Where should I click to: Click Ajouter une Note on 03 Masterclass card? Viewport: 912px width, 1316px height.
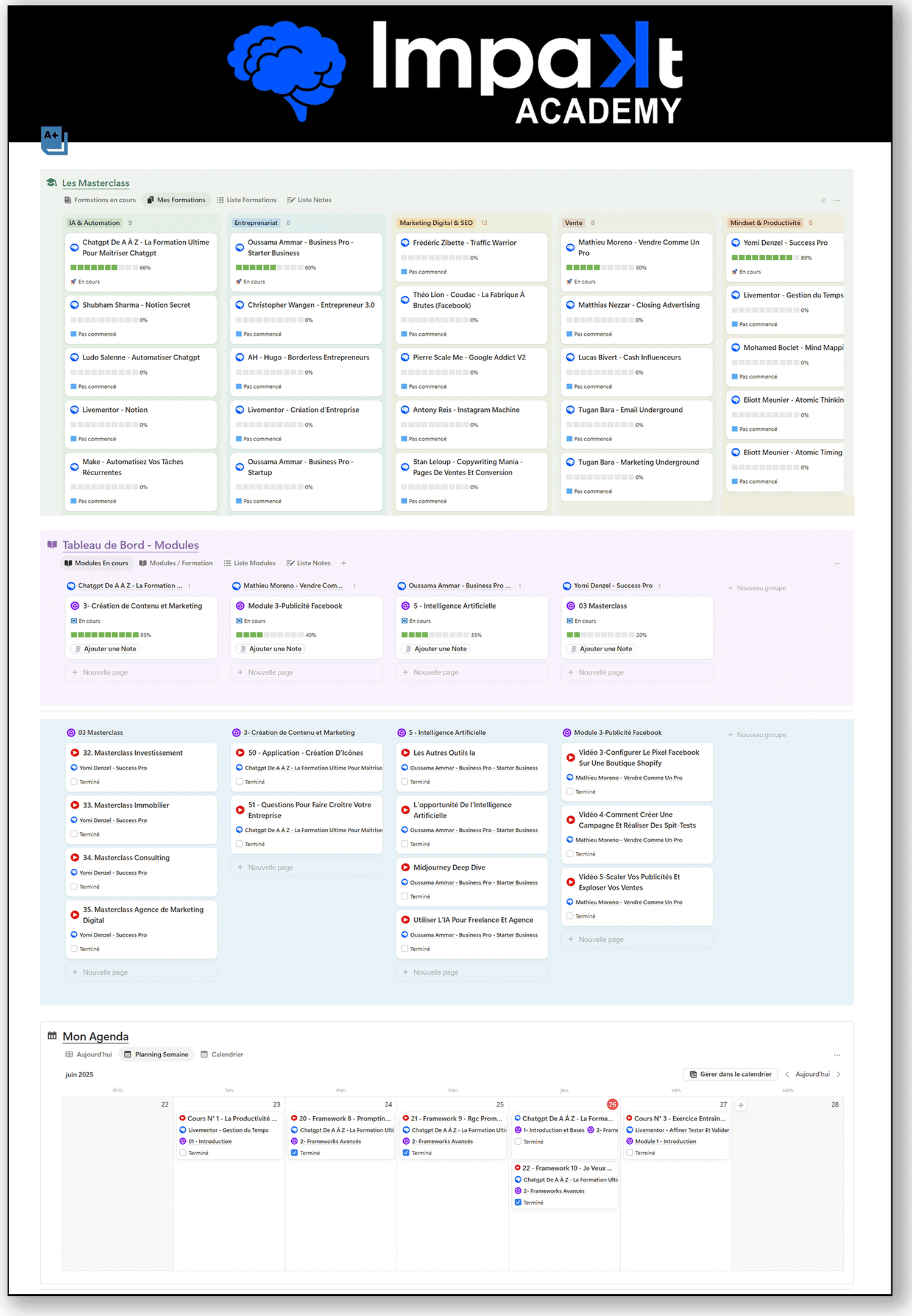point(600,649)
